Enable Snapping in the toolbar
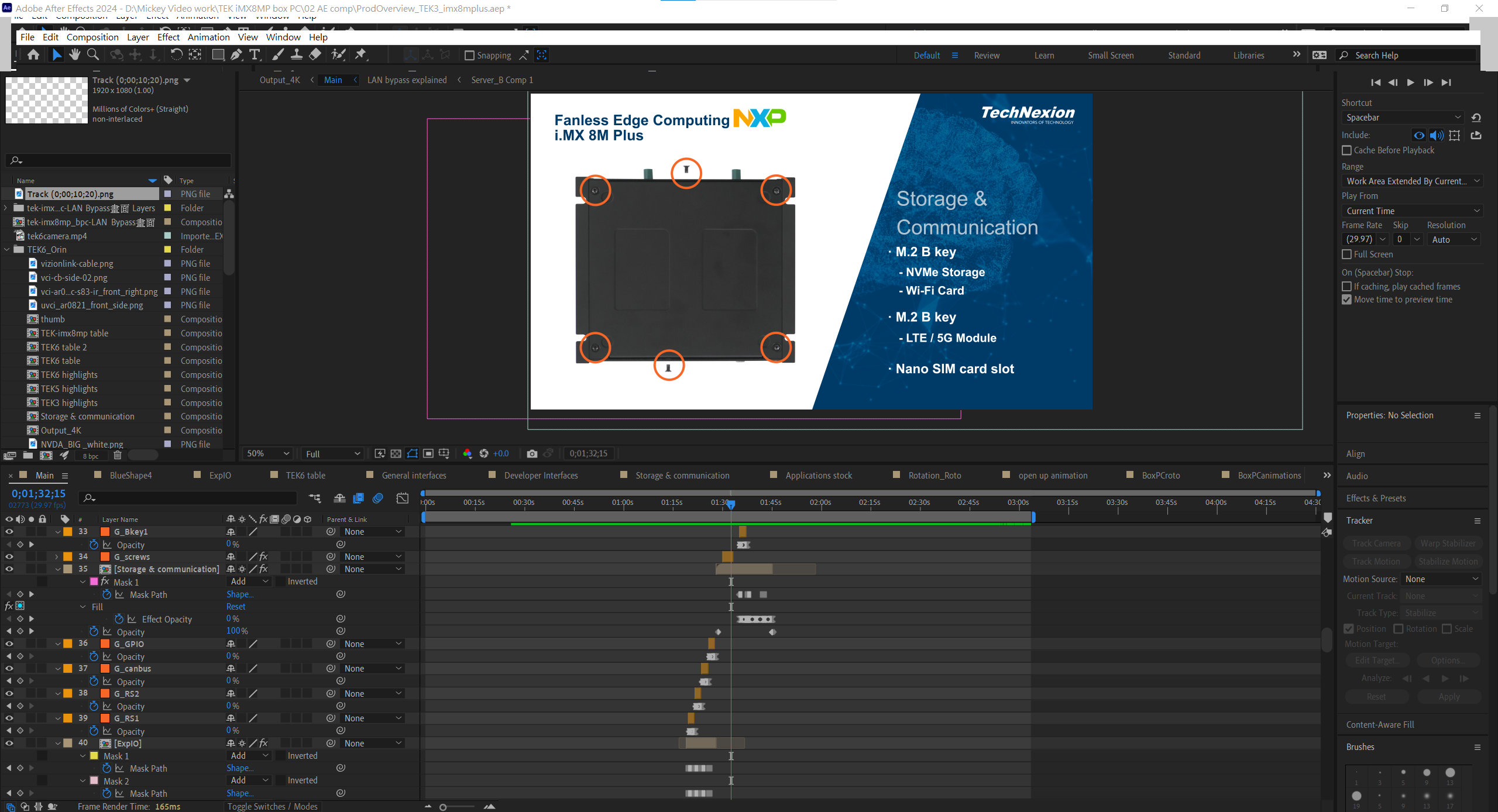This screenshot has height=812, width=1498. point(470,55)
